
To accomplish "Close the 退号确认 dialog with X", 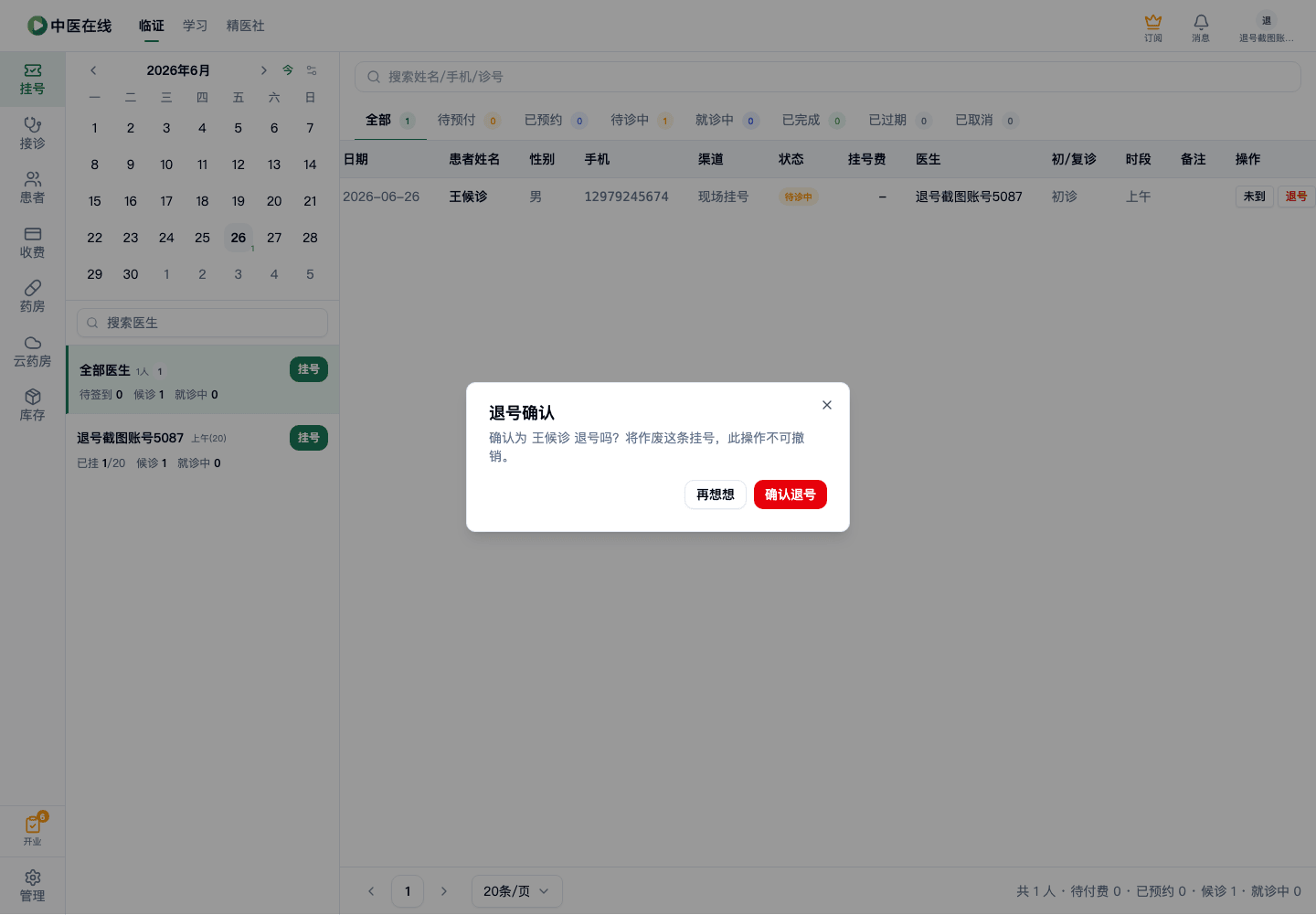I will point(827,405).
